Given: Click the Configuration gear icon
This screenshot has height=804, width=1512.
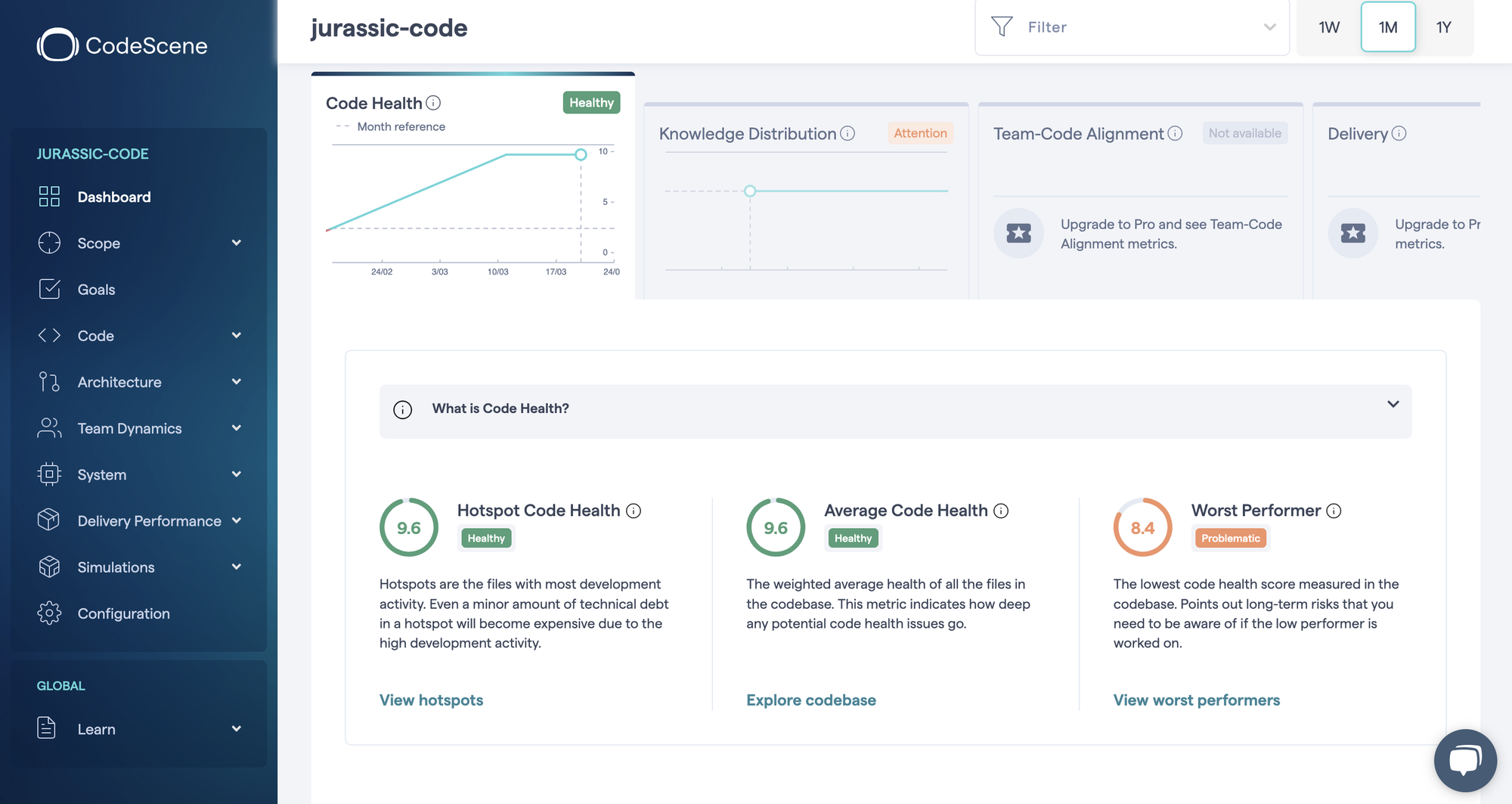Looking at the screenshot, I should pos(49,613).
